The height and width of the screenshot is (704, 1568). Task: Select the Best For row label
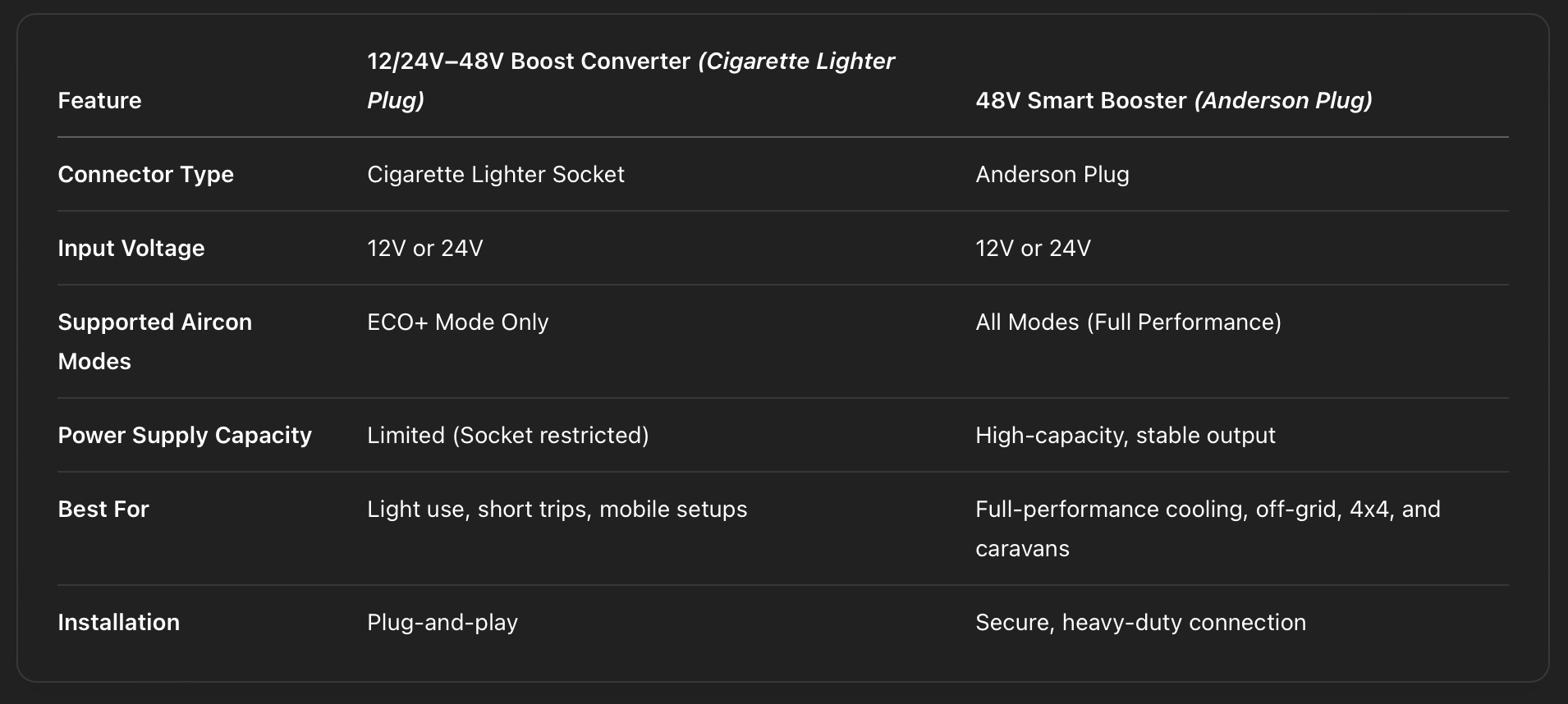(x=103, y=509)
